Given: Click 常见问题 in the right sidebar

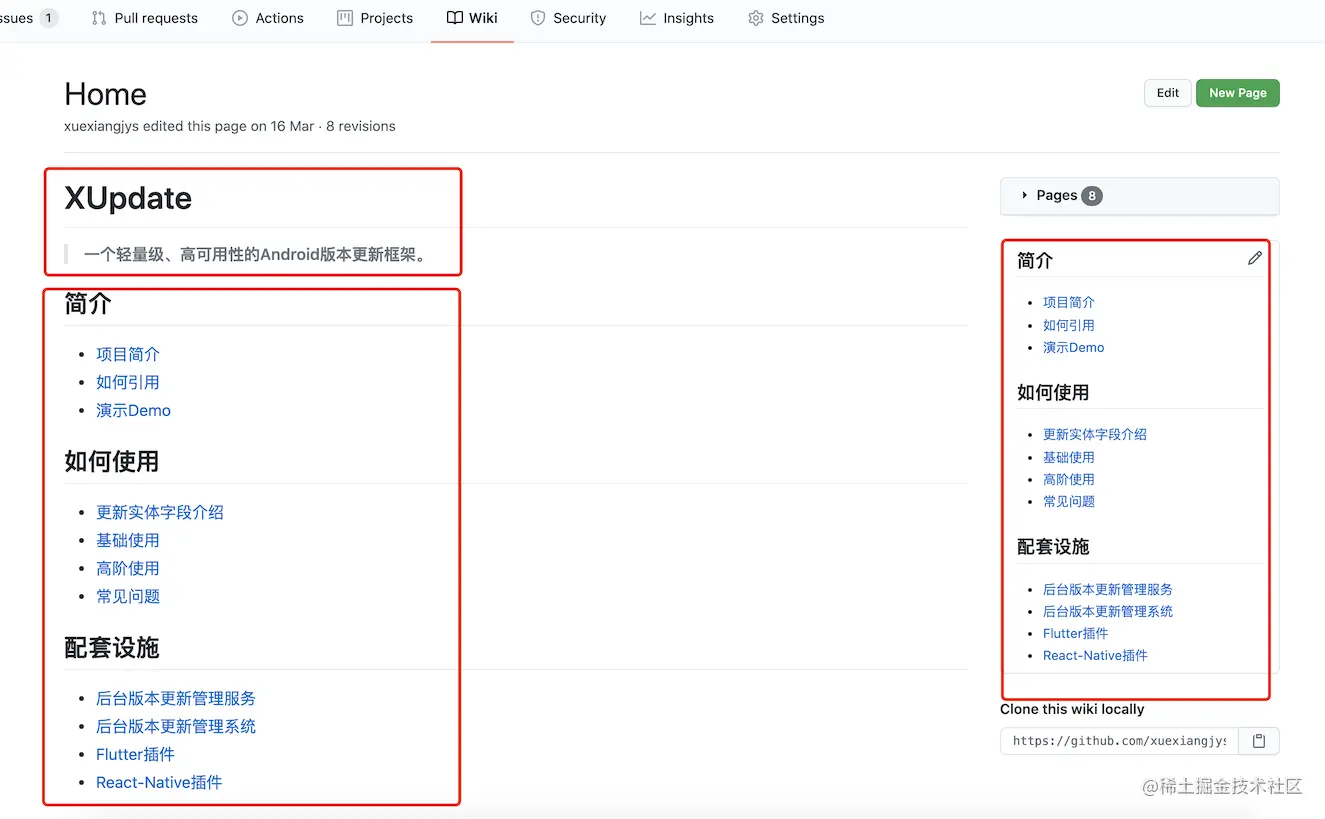Looking at the screenshot, I should (x=1069, y=501).
